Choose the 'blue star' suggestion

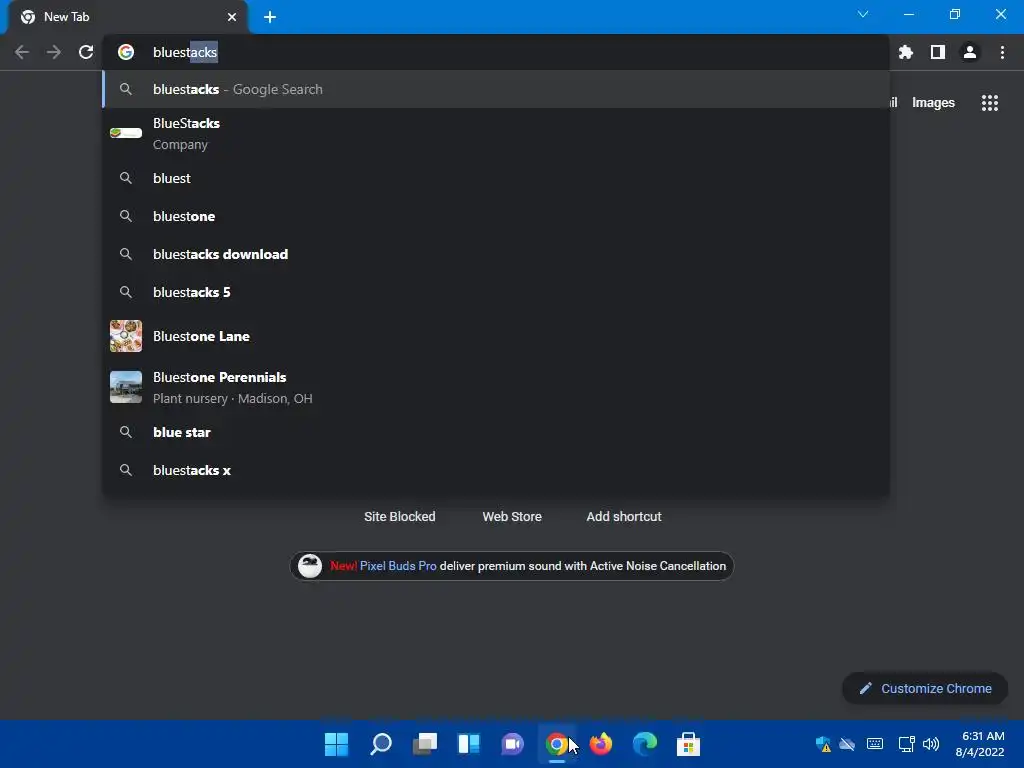tap(496, 432)
